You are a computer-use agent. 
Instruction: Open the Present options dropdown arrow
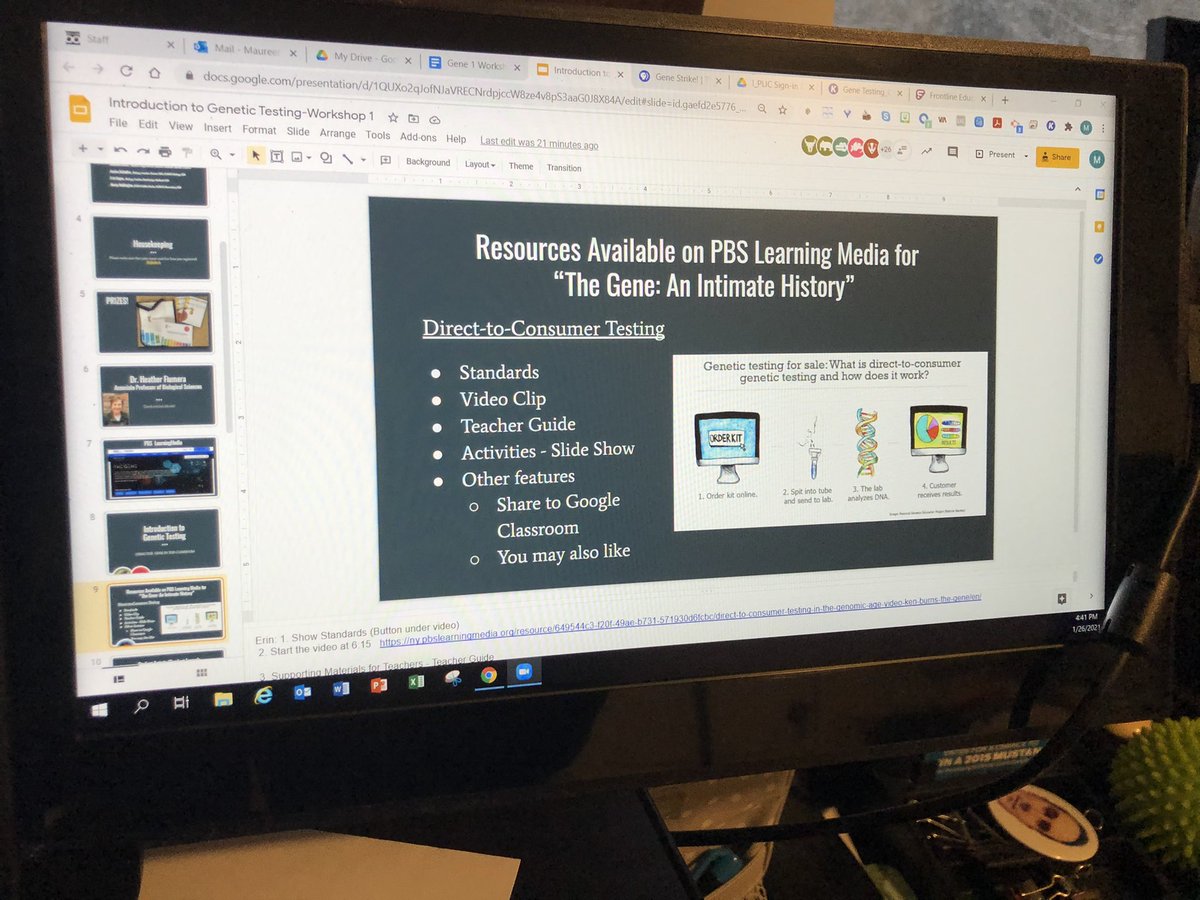coord(1025,156)
